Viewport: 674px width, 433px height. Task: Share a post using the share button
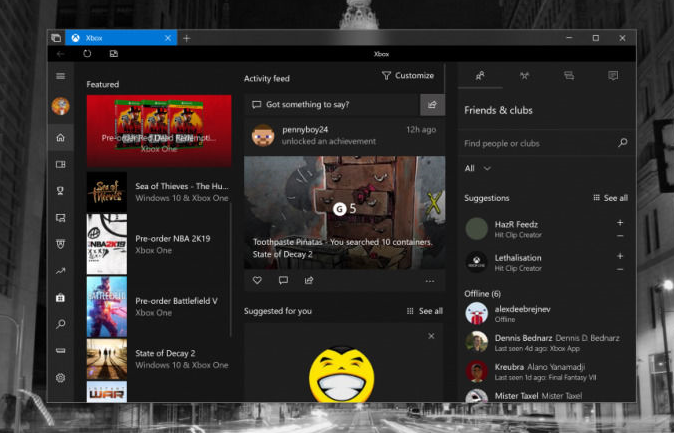pyautogui.click(x=432, y=104)
